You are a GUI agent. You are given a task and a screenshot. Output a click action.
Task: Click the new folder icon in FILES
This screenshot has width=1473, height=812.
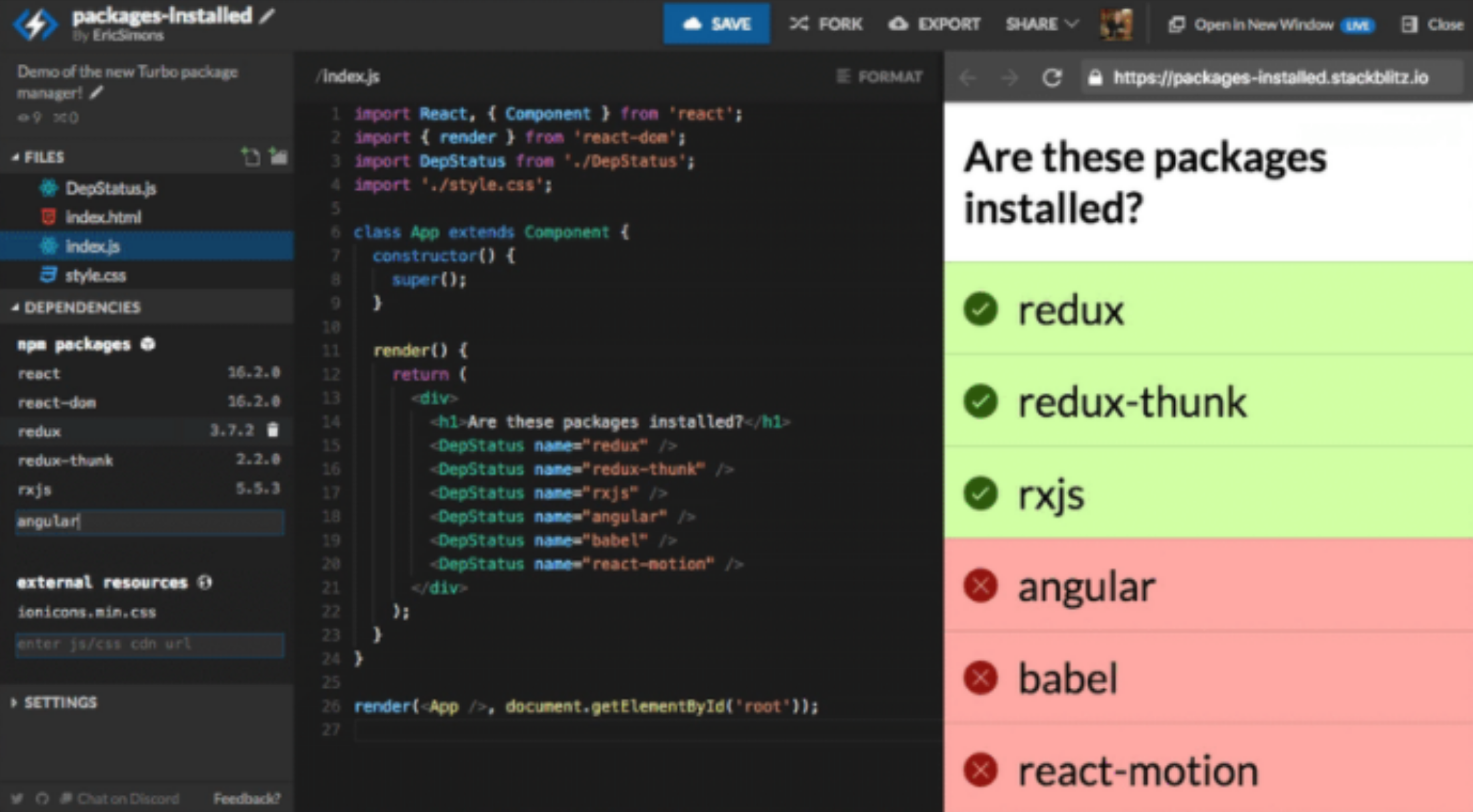tap(278, 157)
